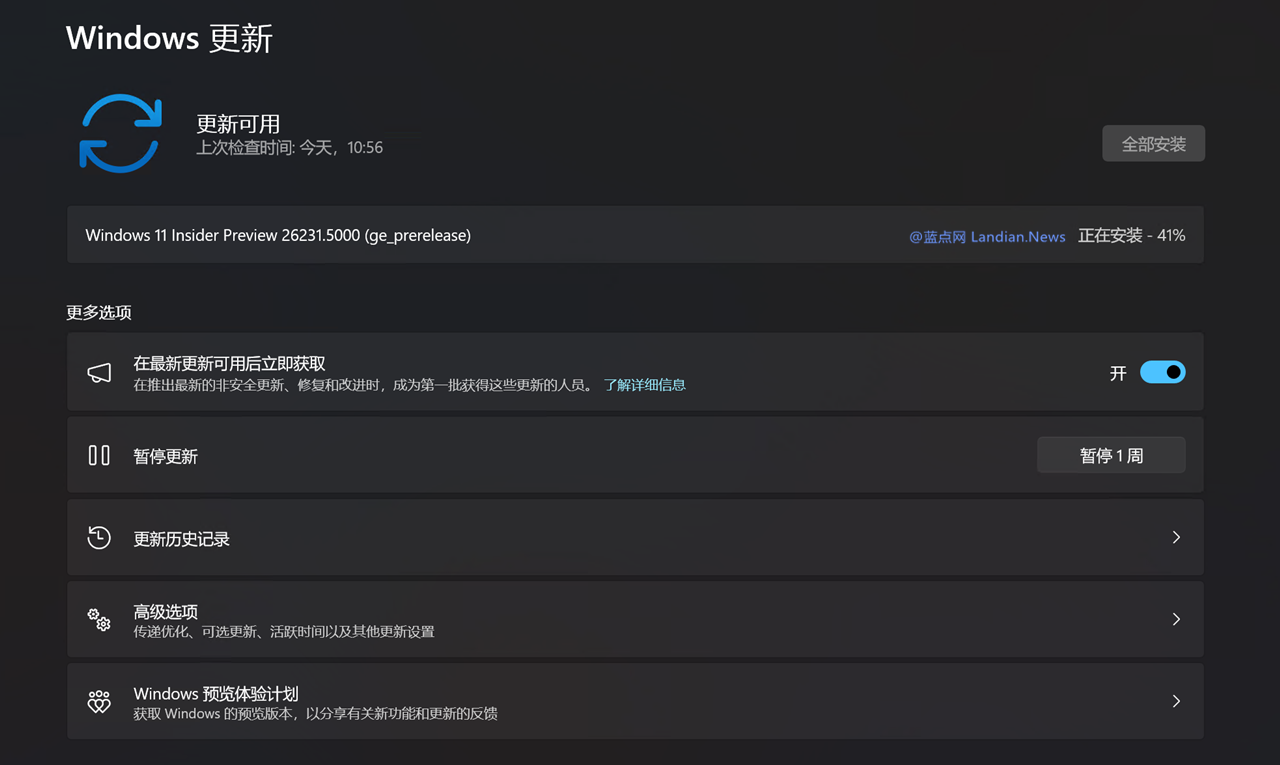
Task: Click the Windows Insider hearts icon
Action: [99, 701]
